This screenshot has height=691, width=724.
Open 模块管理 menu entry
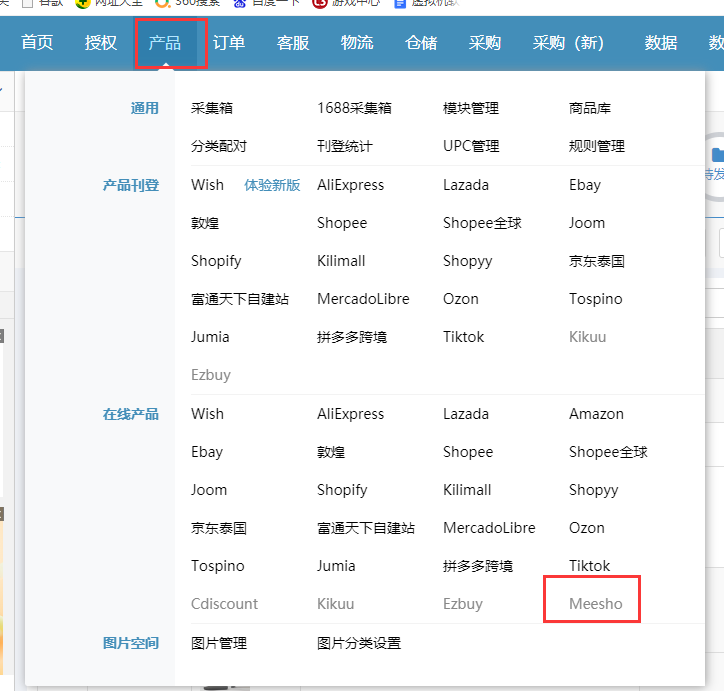[471, 108]
